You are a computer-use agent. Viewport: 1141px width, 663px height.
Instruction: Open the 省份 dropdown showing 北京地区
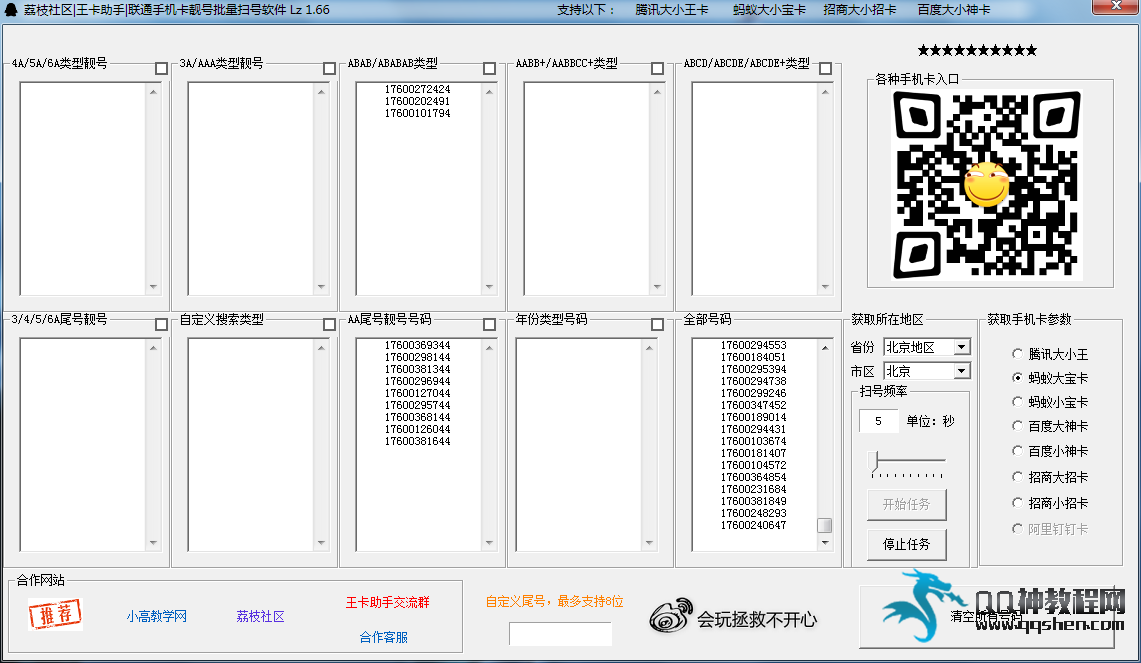[926, 347]
